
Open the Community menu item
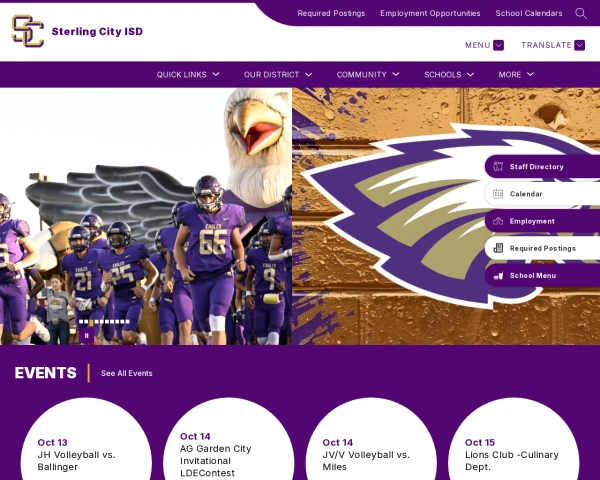point(368,74)
